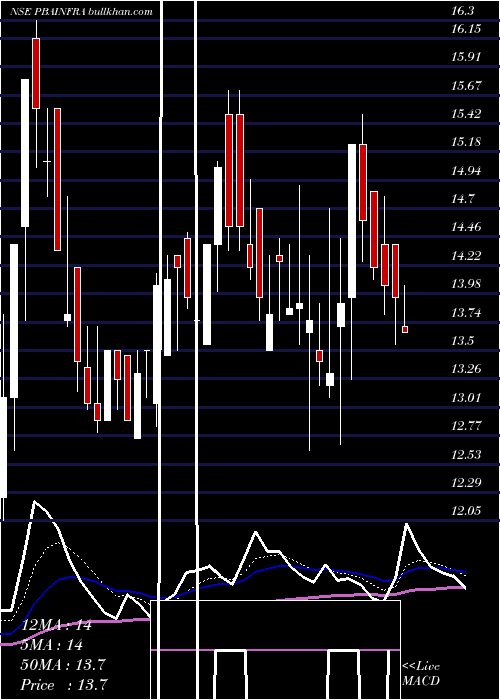Image resolution: width=500 pixels, height=700 pixels.
Task: Click the NSE PBAINFRA bullkhan.com title text
Action: (81, 12)
